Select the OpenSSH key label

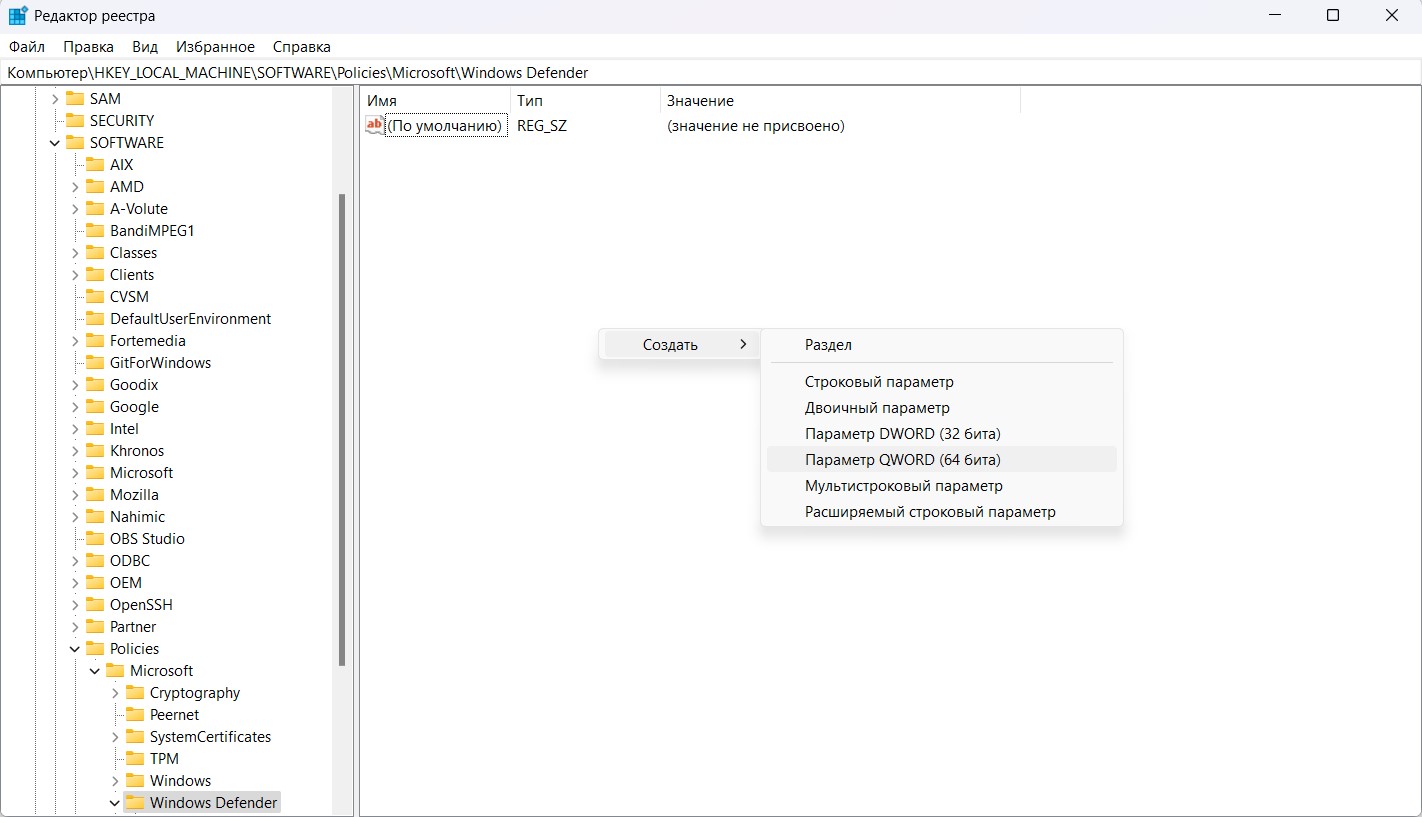pos(141,604)
